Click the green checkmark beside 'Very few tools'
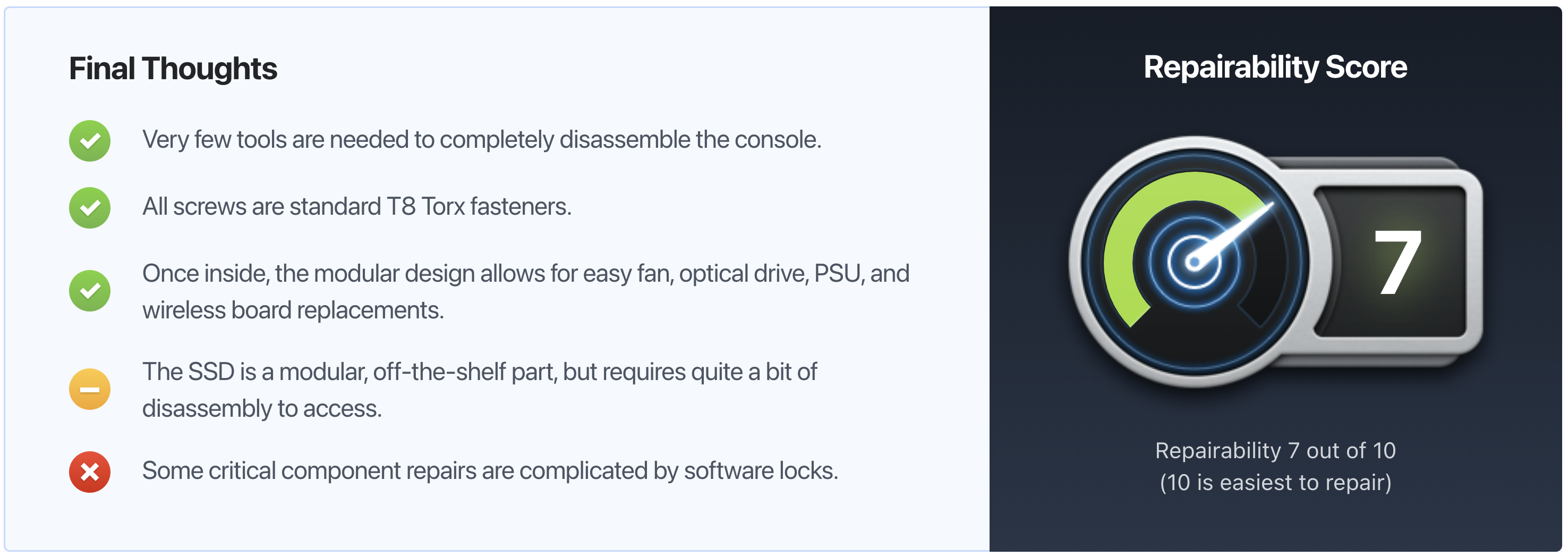This screenshot has height=556, width=1568. click(x=89, y=141)
